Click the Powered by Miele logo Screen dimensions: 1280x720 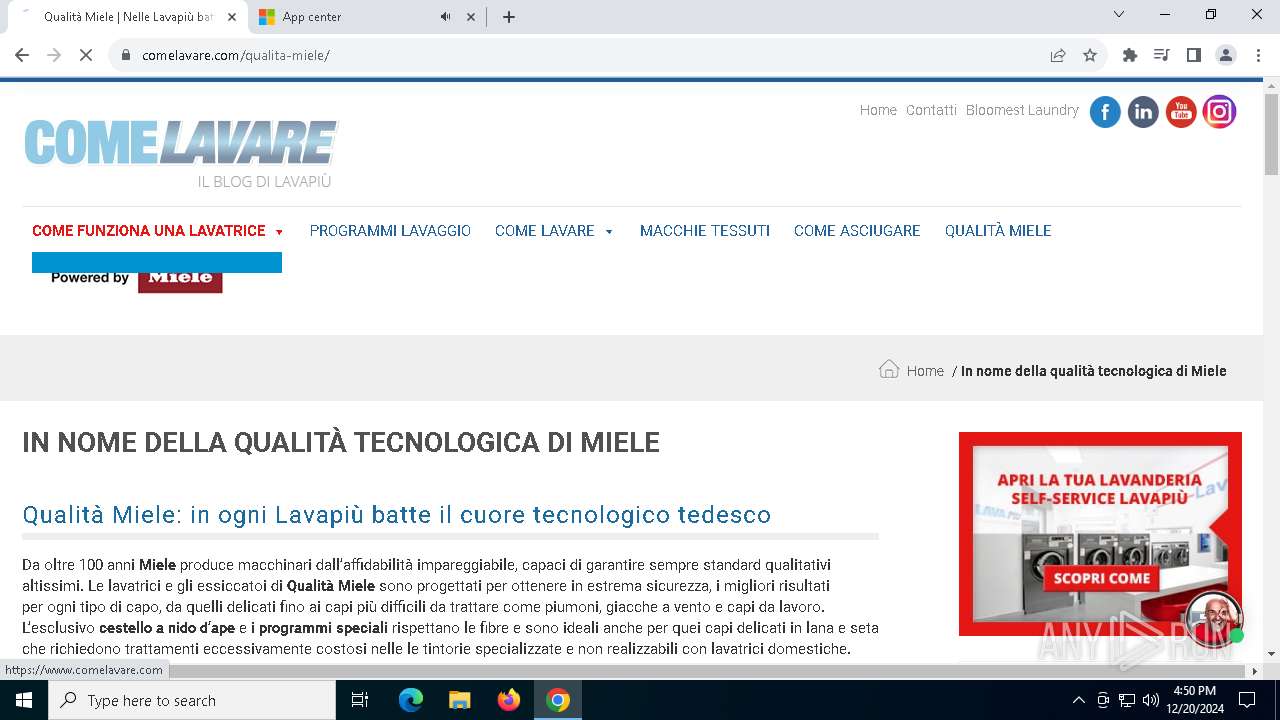coord(136,278)
